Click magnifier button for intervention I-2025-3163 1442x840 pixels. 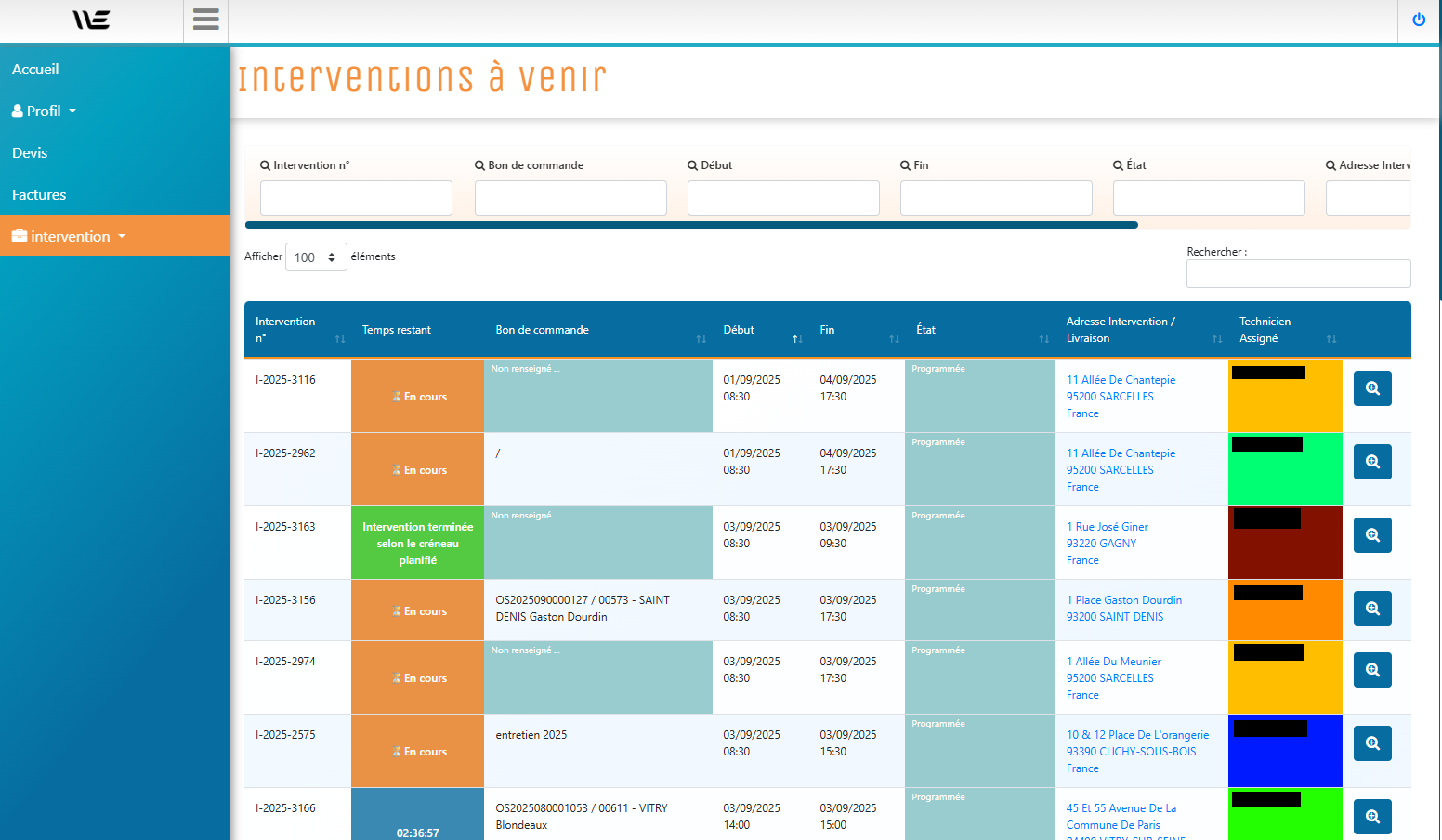(x=1371, y=535)
